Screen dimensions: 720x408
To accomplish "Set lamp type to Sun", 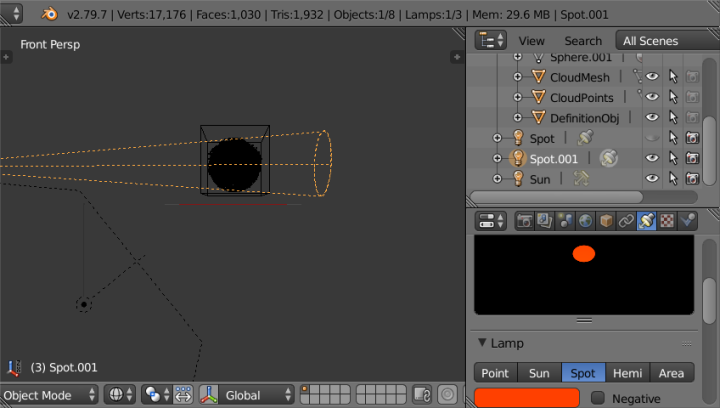I will [x=539, y=373].
